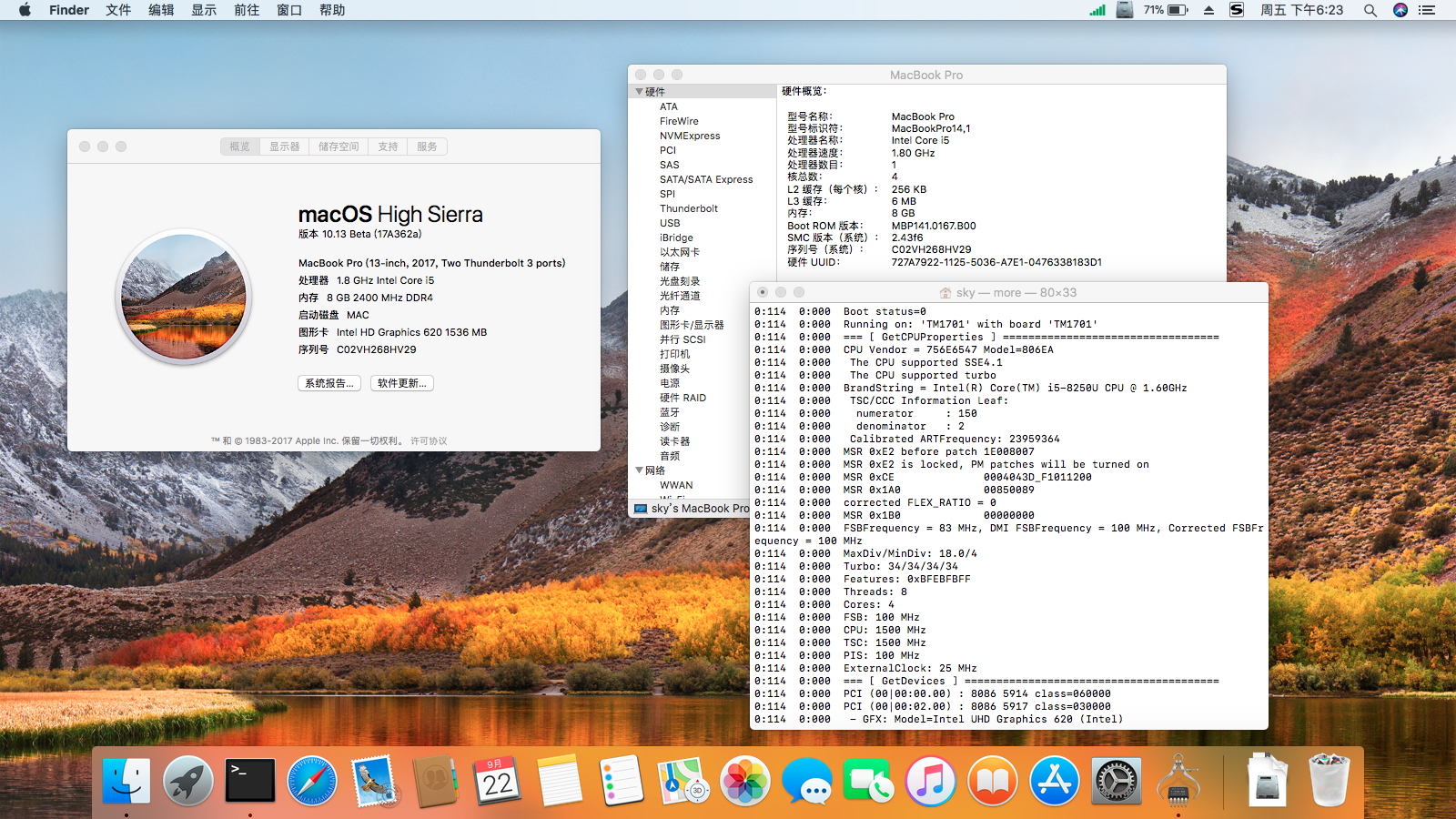The width and height of the screenshot is (1456, 819).
Task: Select 图形卡/显示器 in the sidebar
Action: (x=692, y=325)
